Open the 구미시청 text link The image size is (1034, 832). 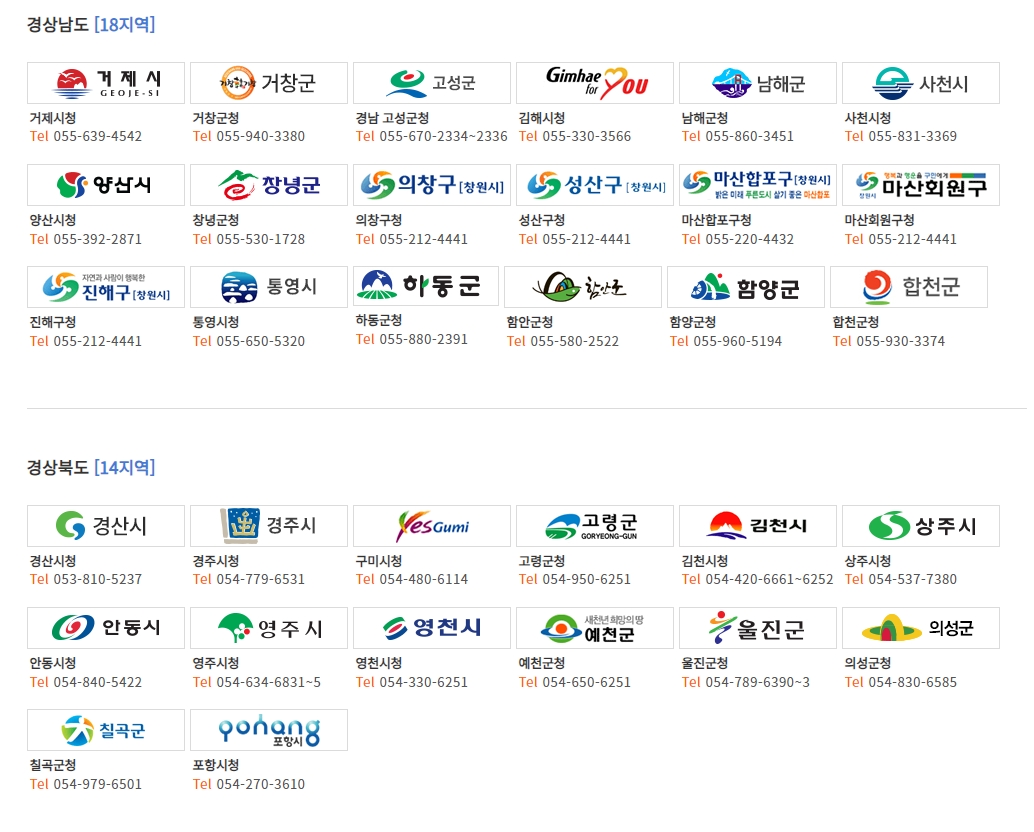379,561
